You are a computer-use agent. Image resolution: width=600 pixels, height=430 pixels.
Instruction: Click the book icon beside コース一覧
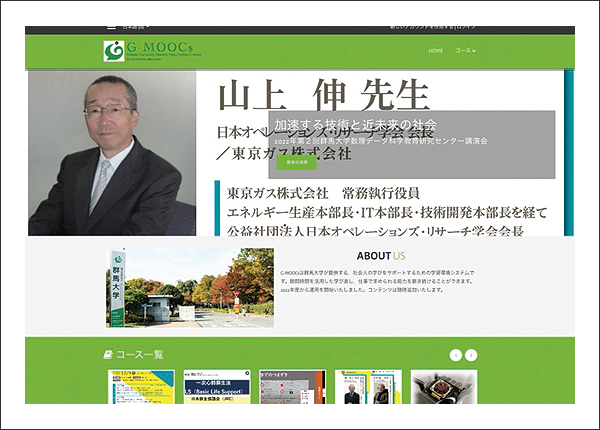click(108, 355)
